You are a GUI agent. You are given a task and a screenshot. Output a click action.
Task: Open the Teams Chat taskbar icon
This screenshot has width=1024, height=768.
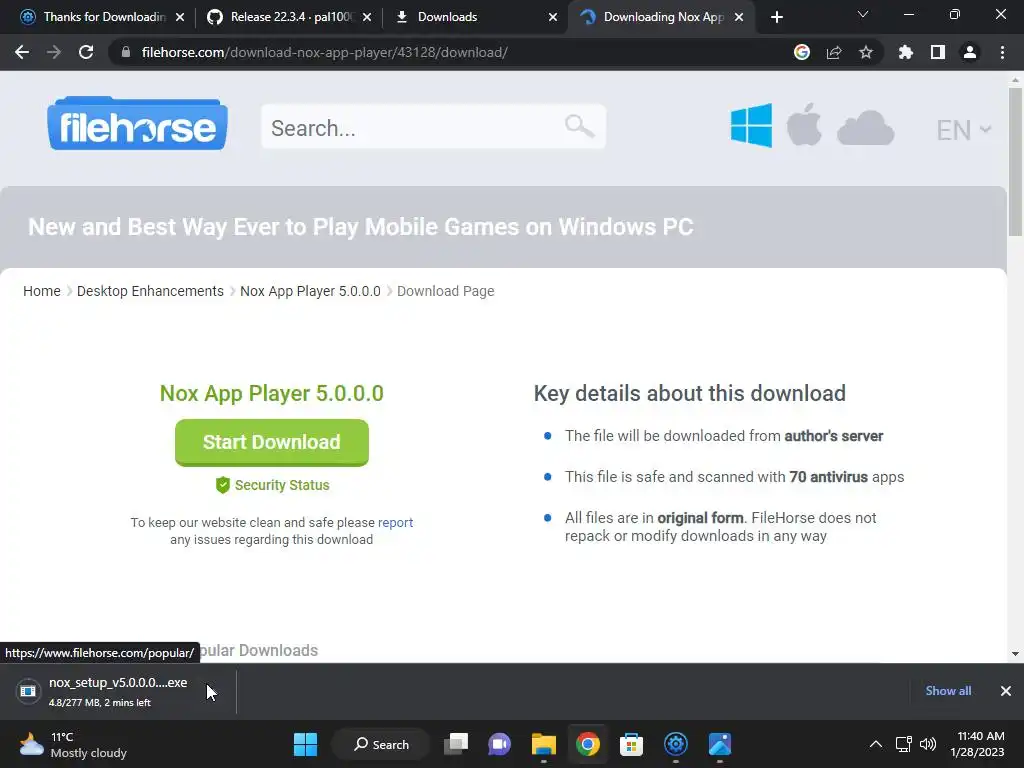point(500,744)
